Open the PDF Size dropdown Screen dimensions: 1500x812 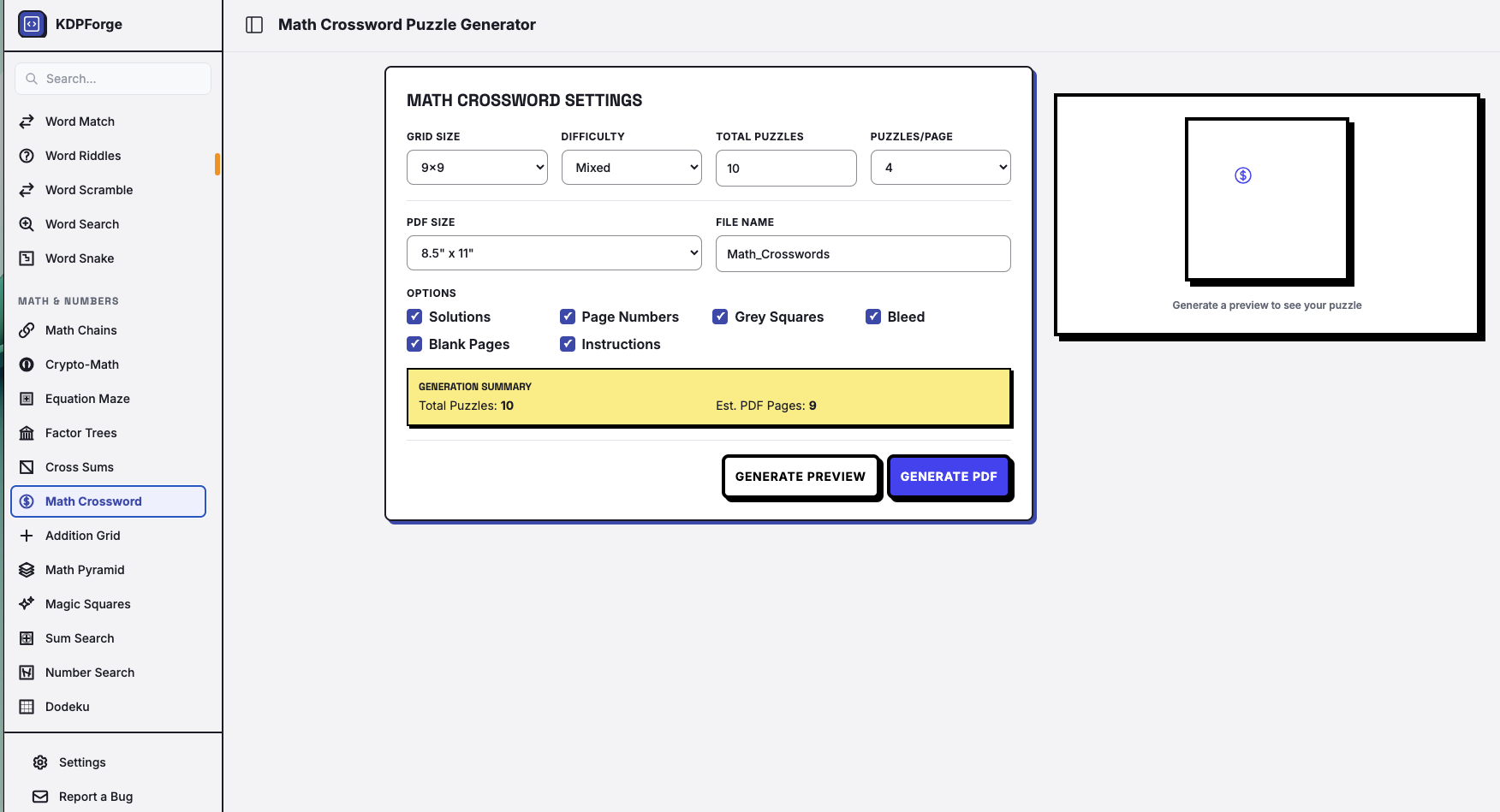(x=554, y=253)
